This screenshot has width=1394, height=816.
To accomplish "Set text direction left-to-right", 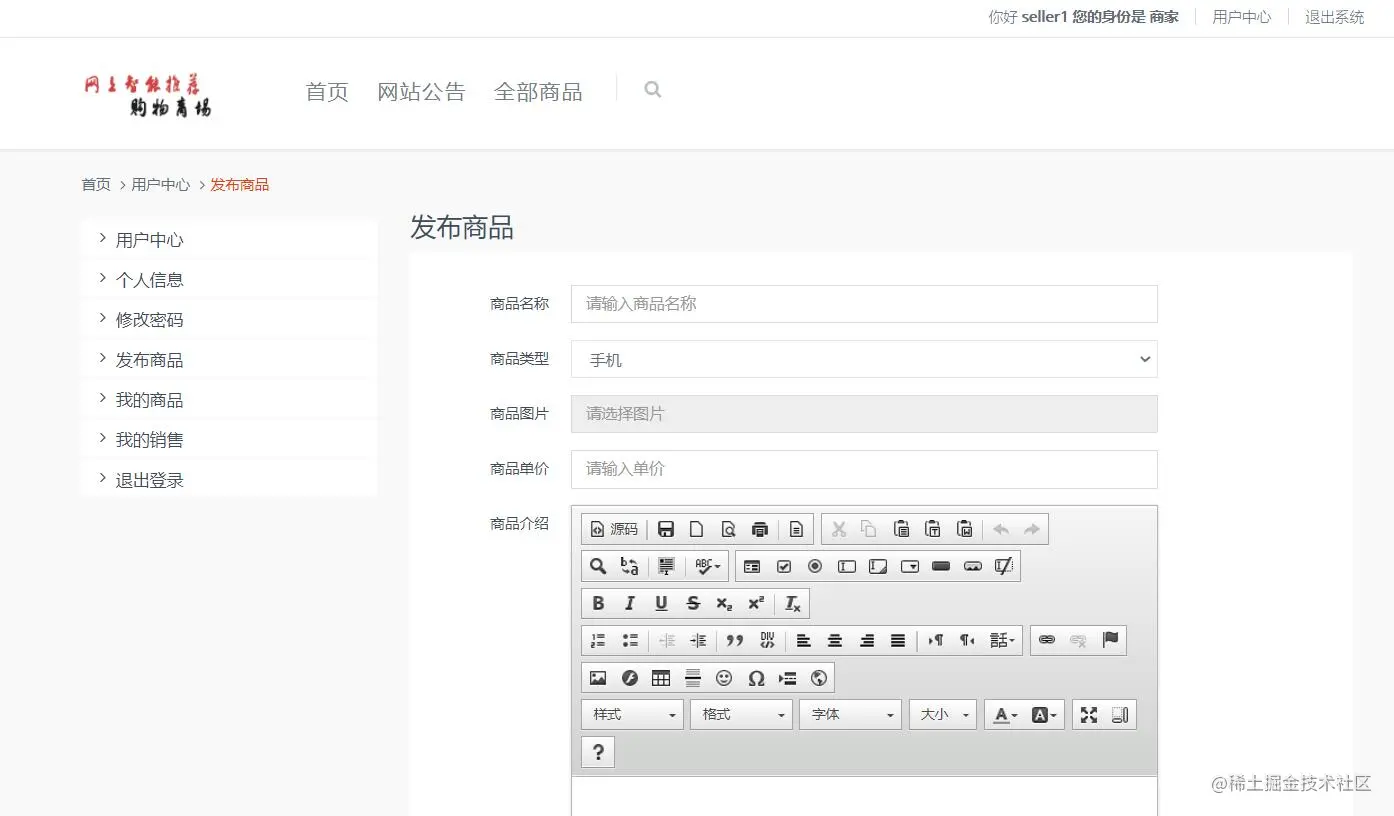I will (x=935, y=640).
